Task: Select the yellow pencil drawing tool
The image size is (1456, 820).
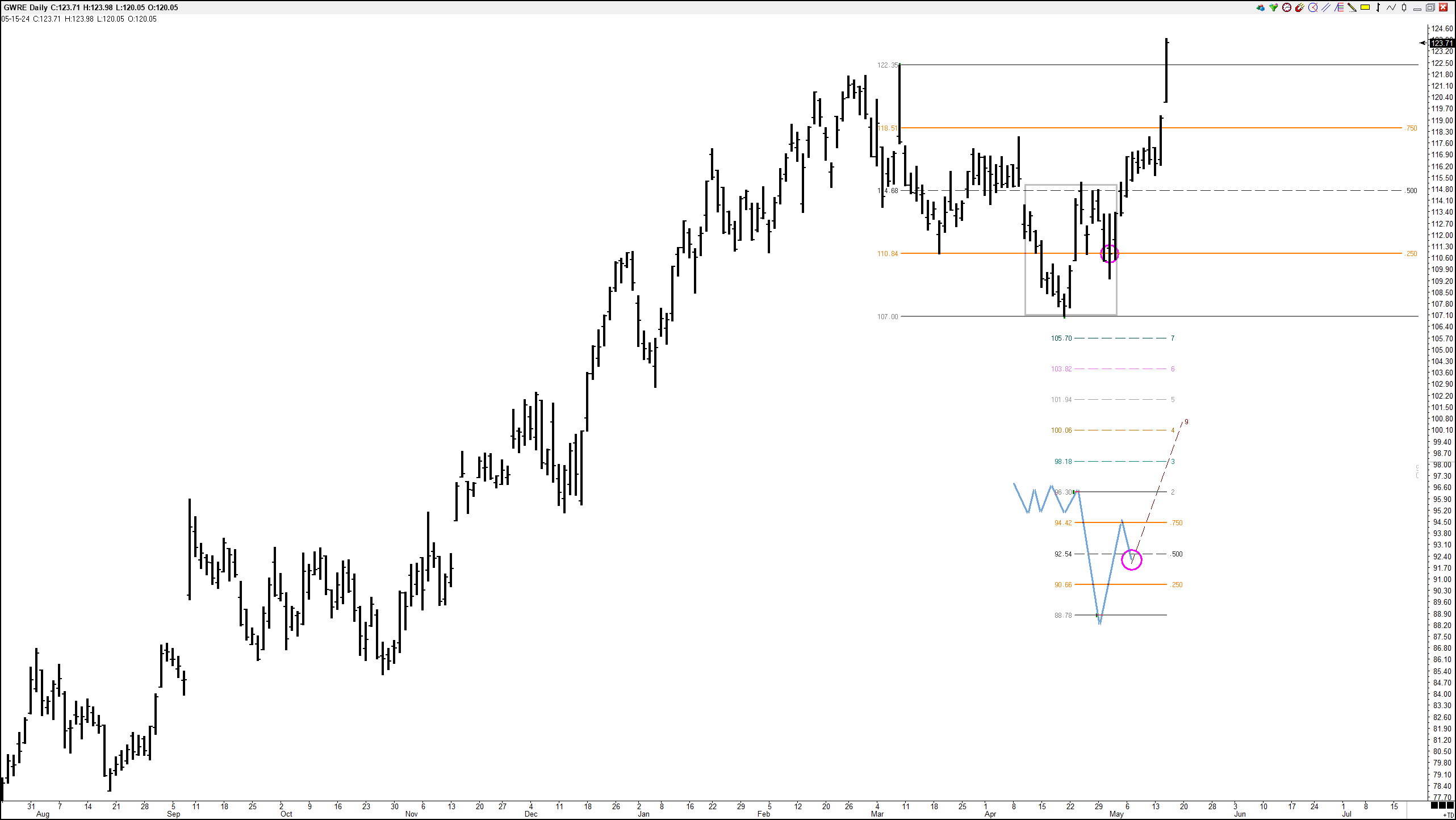Action: click(1352, 7)
